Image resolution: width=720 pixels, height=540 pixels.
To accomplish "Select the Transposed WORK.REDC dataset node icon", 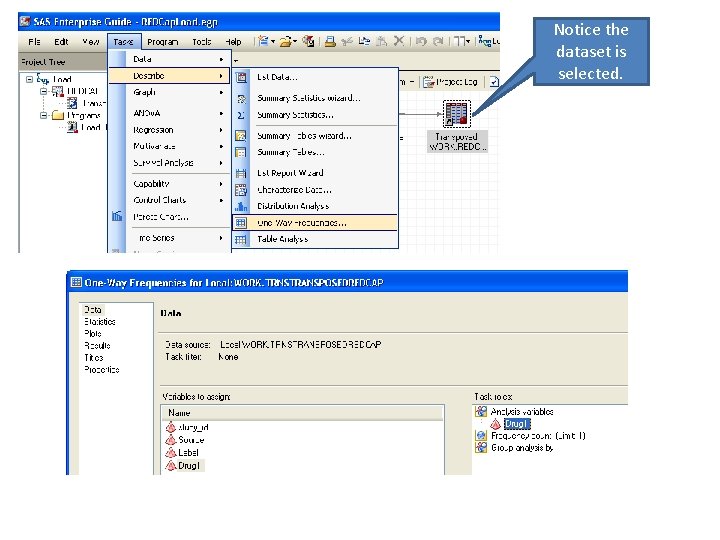I will [x=456, y=114].
